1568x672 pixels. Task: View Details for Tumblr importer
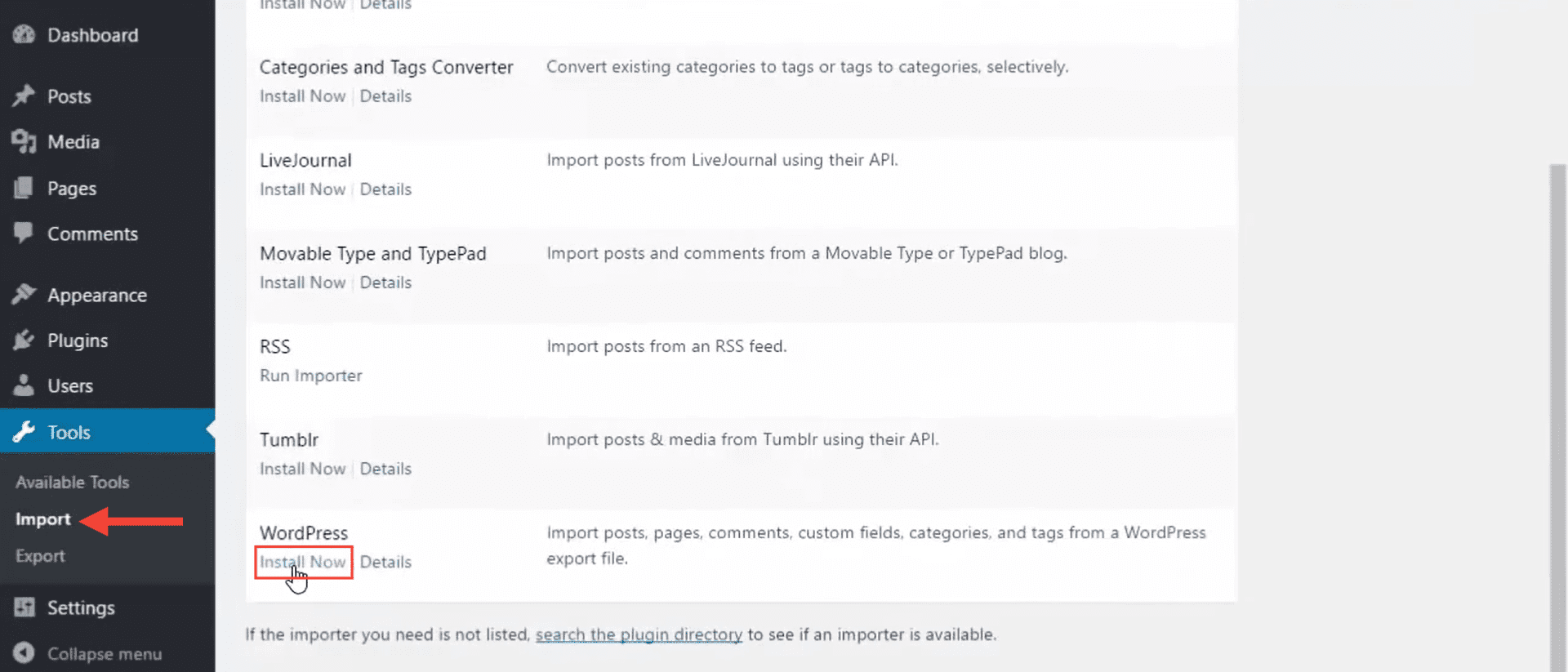click(385, 469)
